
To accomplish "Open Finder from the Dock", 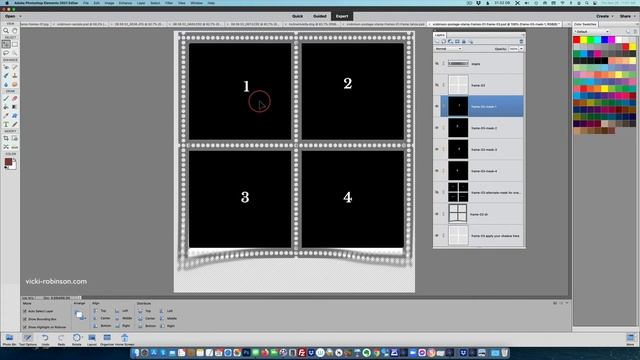I will click(x=136, y=353).
